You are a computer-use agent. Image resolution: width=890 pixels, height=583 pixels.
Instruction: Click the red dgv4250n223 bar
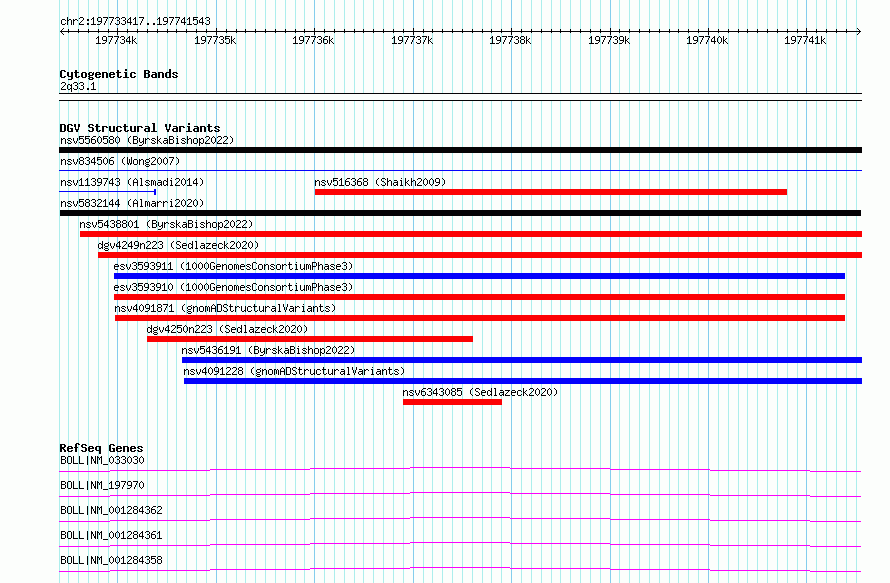[310, 339]
